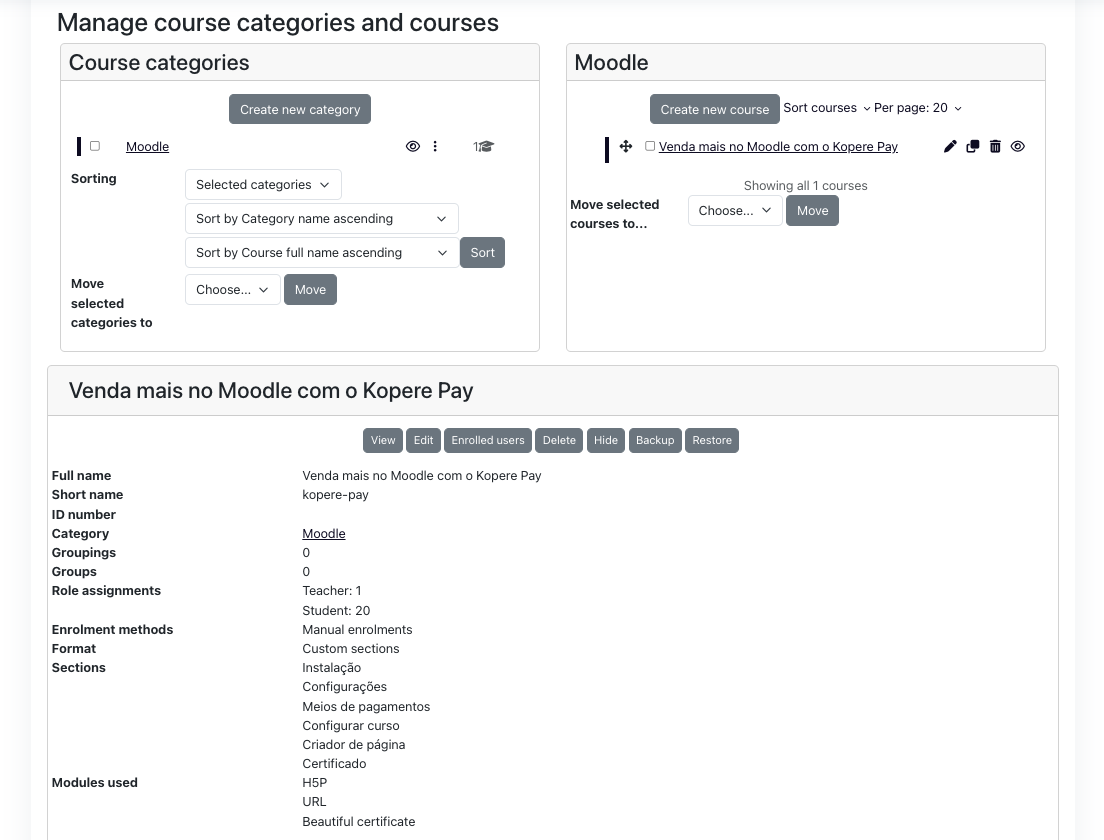Click the Enrolled users button
Screen dimensions: 1104x840
488,440
